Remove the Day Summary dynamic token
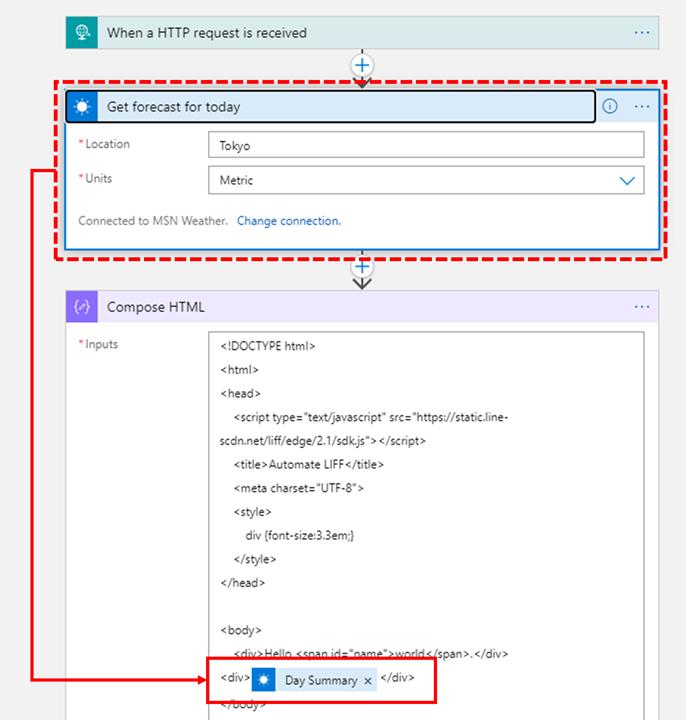Viewport: 686px width, 720px height. tap(367, 681)
